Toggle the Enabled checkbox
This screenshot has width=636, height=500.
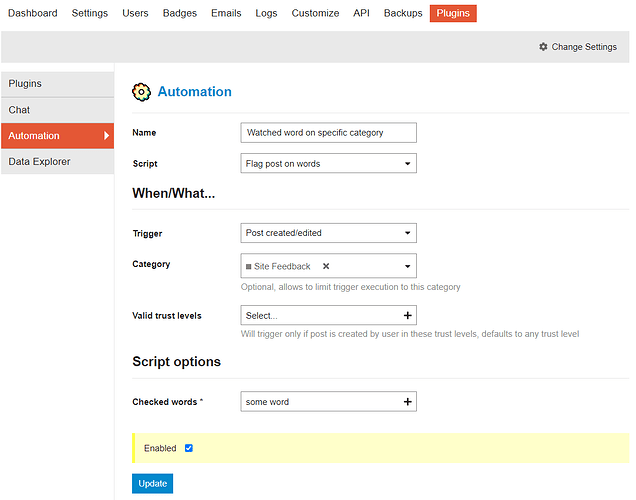pyautogui.click(x=189, y=448)
